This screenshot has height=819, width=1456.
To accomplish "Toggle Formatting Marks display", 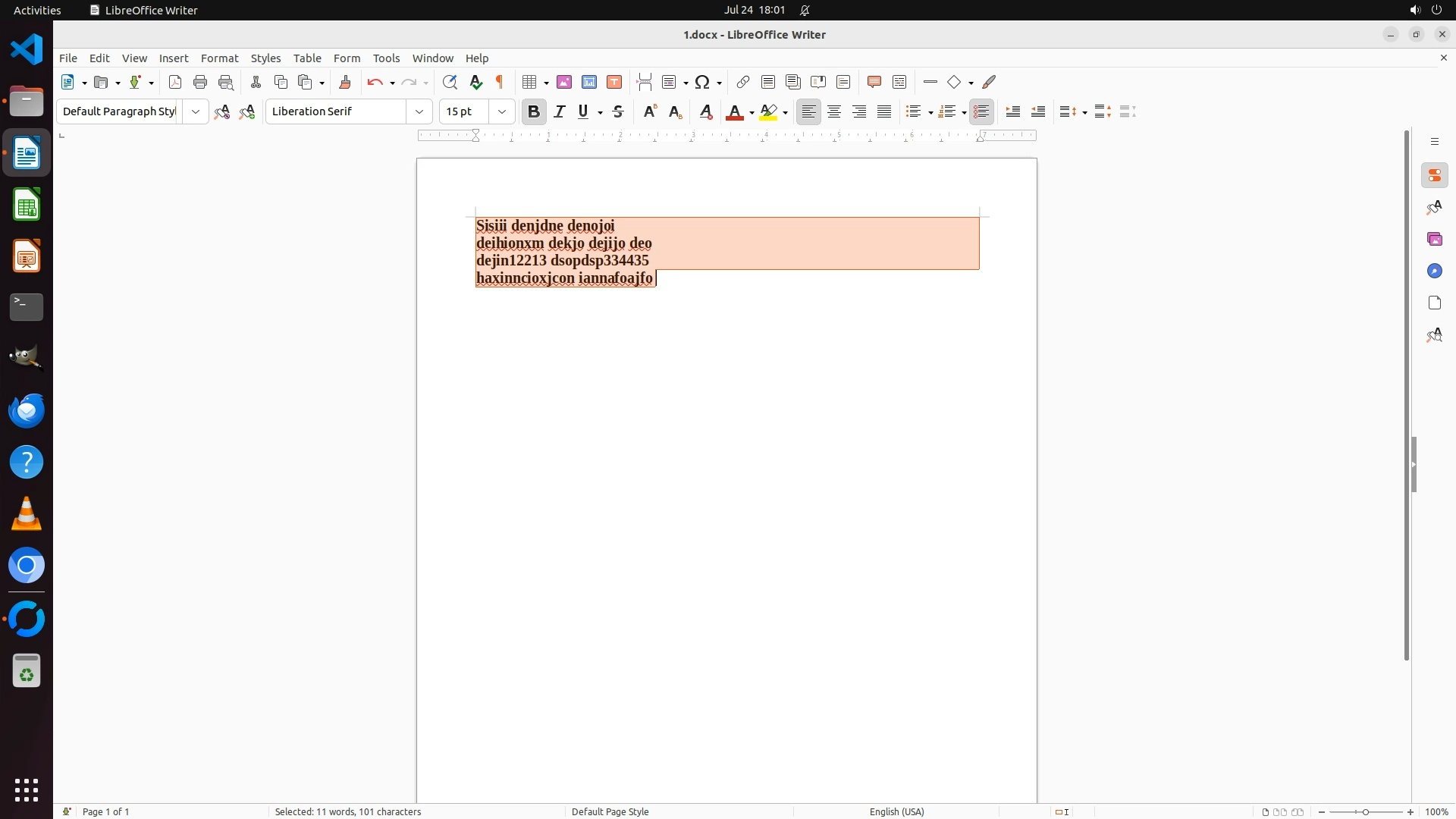I will point(500,83).
